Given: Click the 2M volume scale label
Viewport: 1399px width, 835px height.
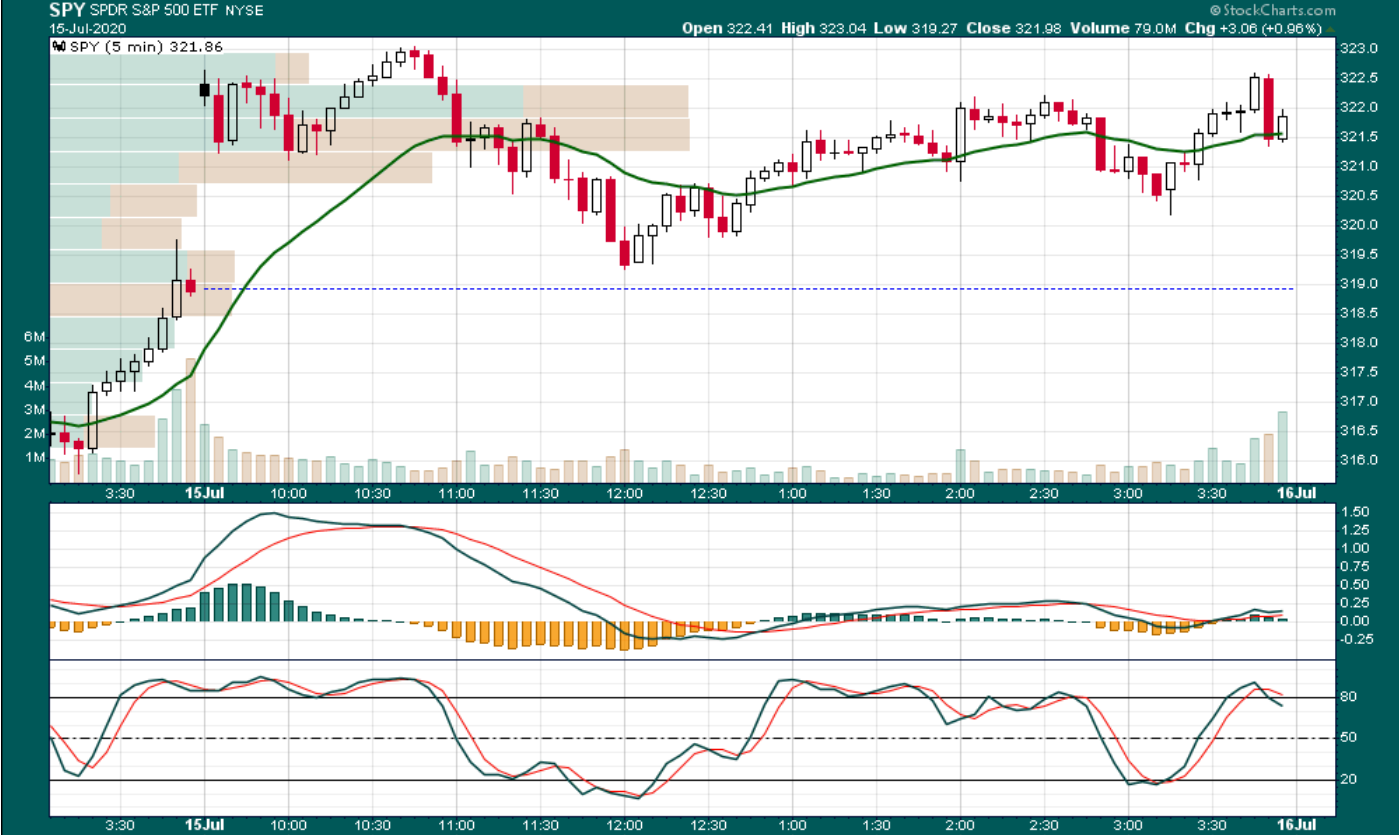Looking at the screenshot, I should point(35,434).
